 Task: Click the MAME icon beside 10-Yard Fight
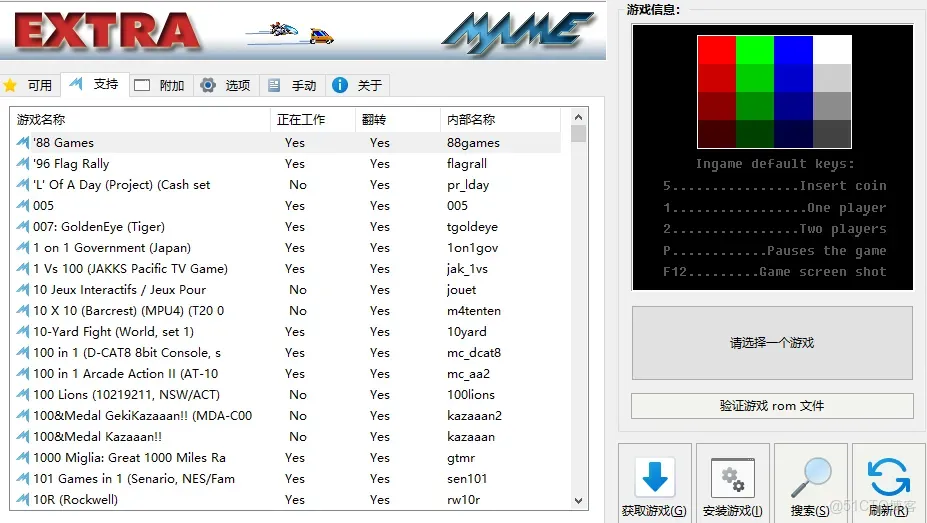[x=22, y=332]
